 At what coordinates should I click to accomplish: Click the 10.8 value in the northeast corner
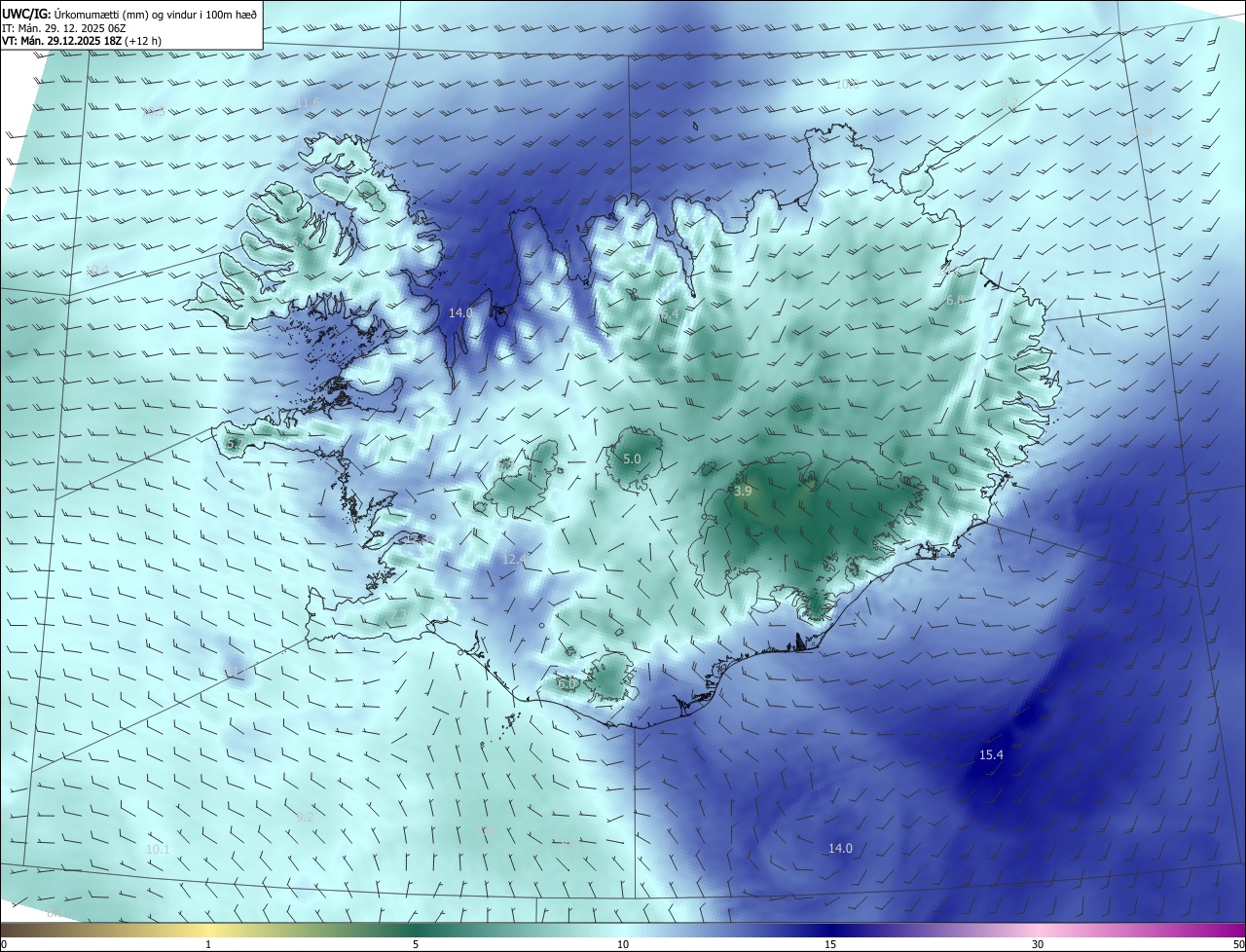coord(1140,130)
